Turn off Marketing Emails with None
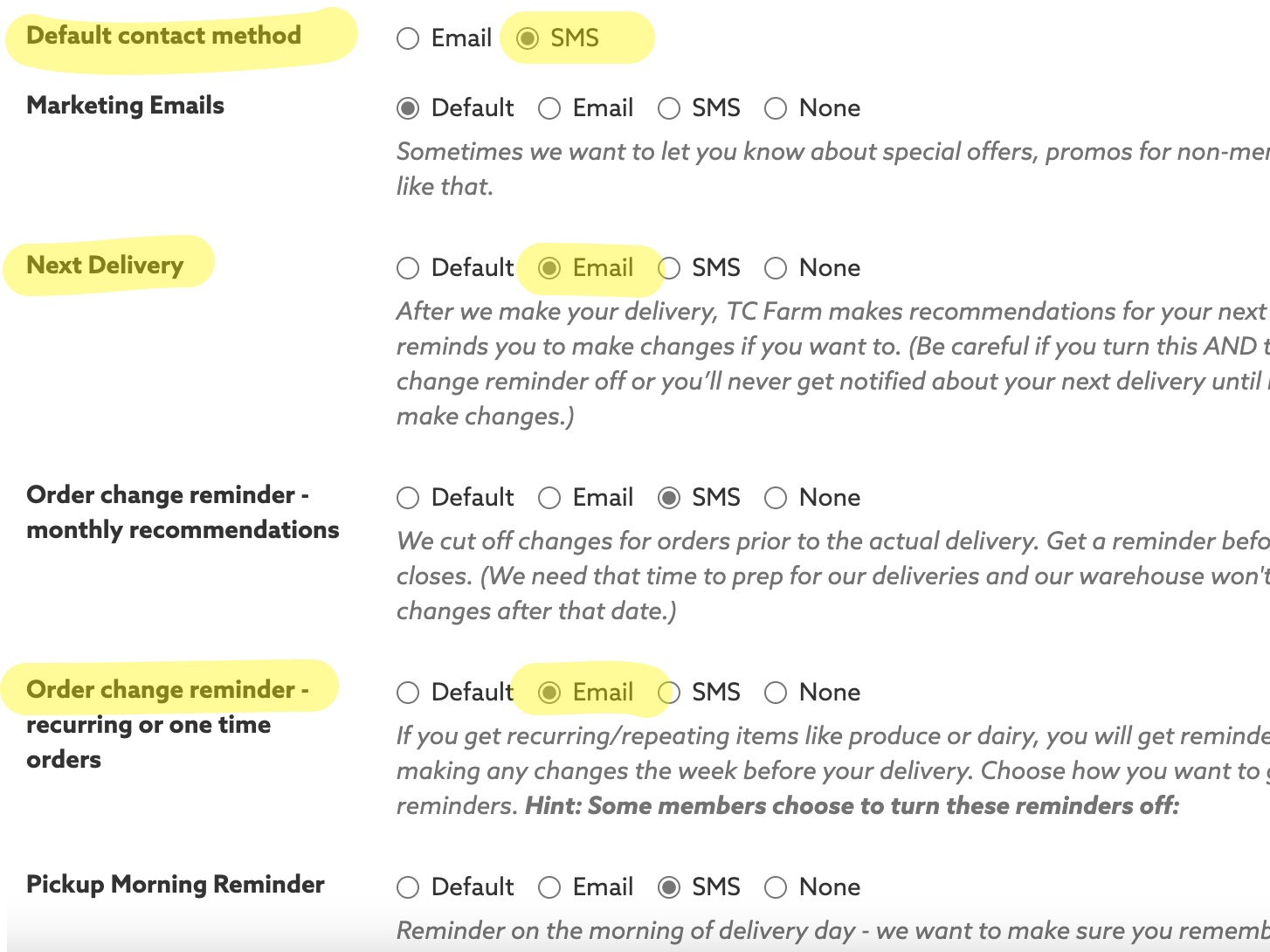1270x952 pixels. [776, 108]
